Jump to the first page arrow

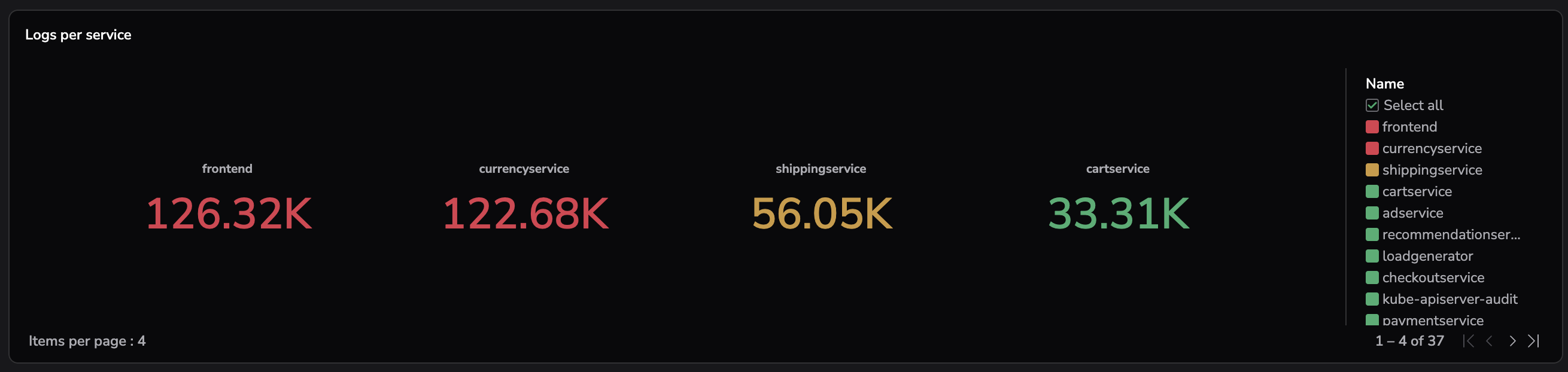pos(1469,341)
